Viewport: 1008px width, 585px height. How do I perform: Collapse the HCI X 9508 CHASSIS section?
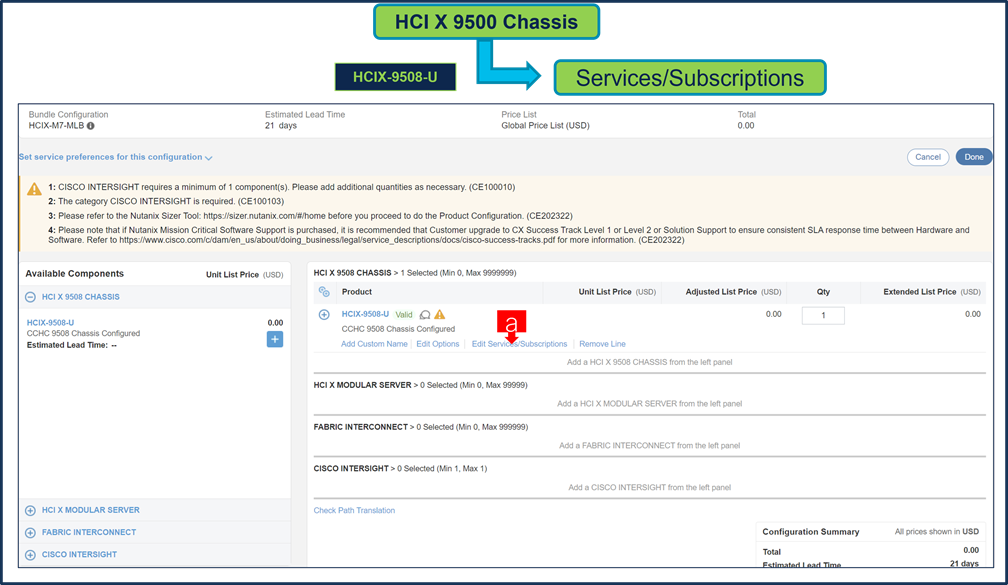click(30, 297)
